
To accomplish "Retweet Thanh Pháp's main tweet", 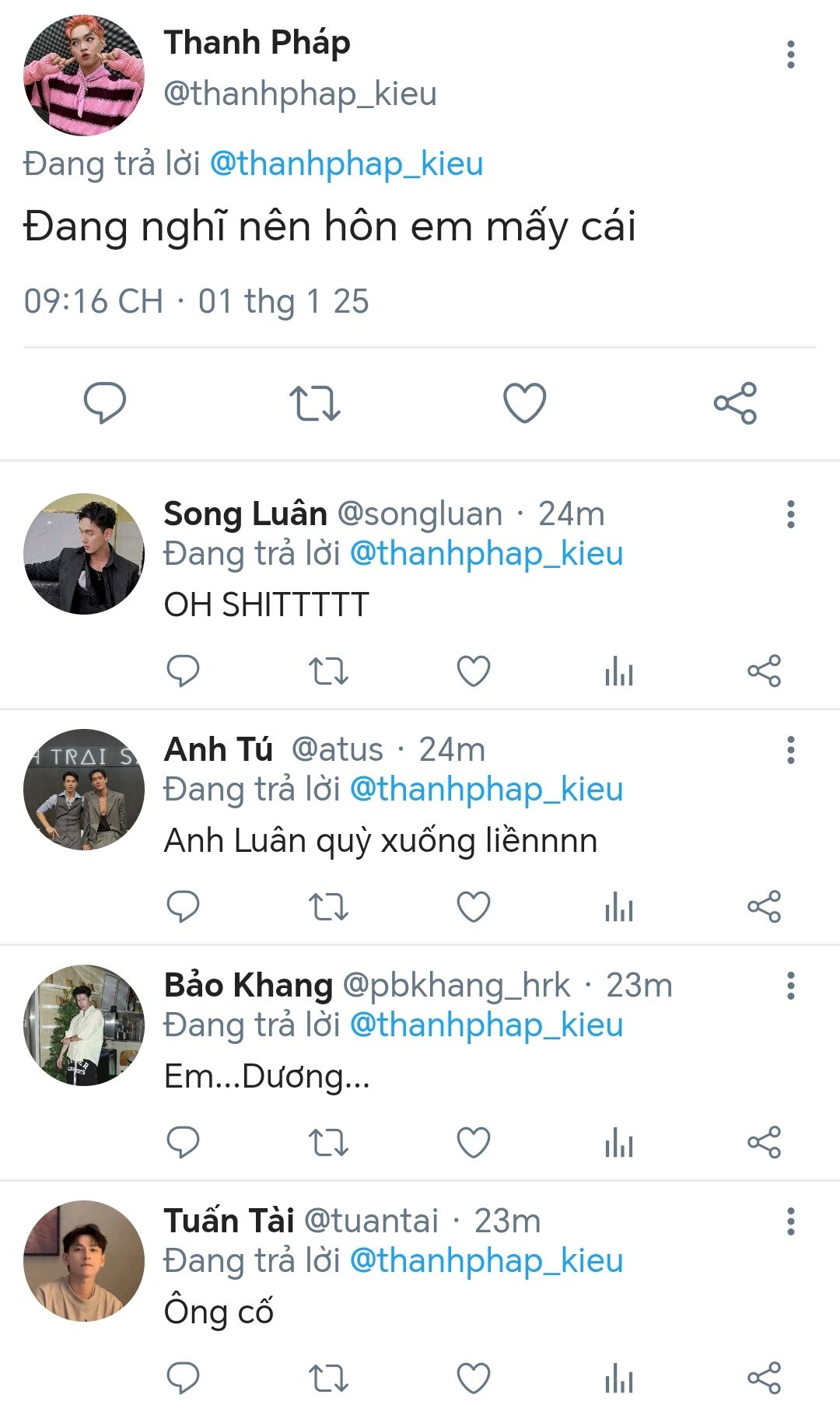I will pos(315,402).
